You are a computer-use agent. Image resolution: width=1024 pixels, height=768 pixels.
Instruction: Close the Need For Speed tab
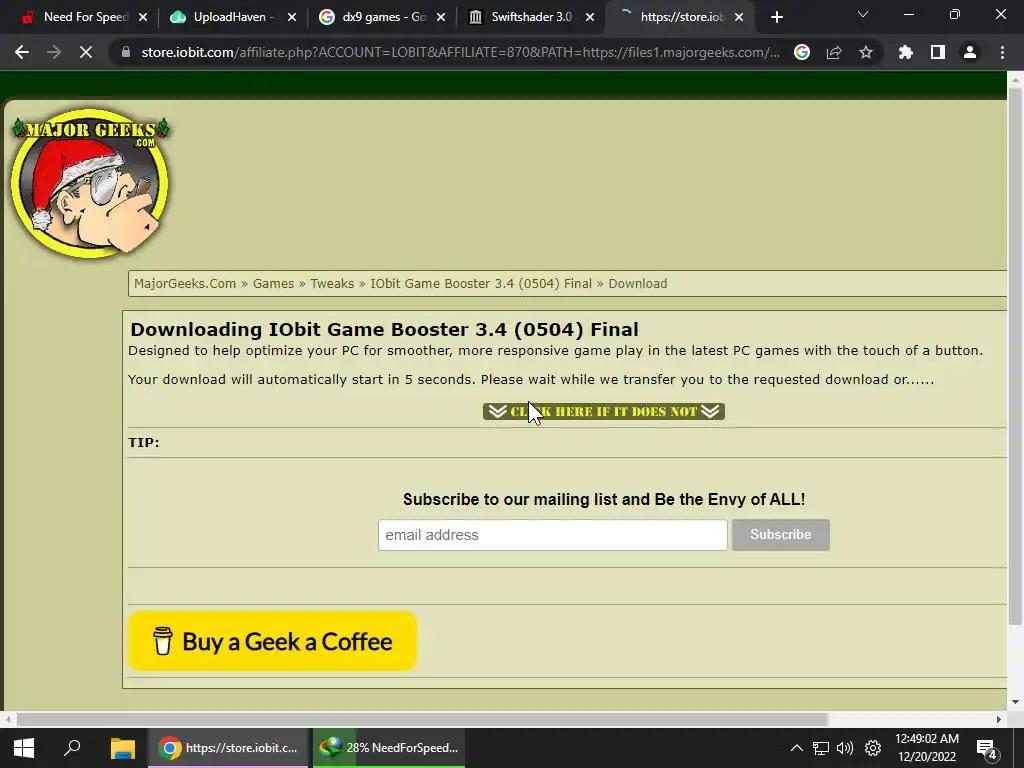point(143,17)
